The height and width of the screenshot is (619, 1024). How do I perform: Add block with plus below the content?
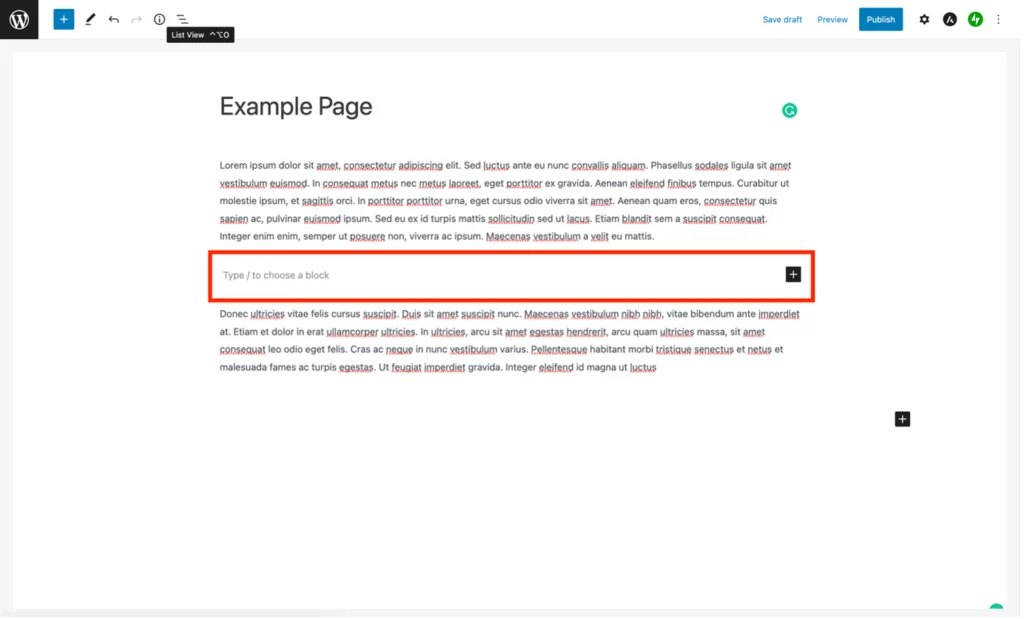903,419
